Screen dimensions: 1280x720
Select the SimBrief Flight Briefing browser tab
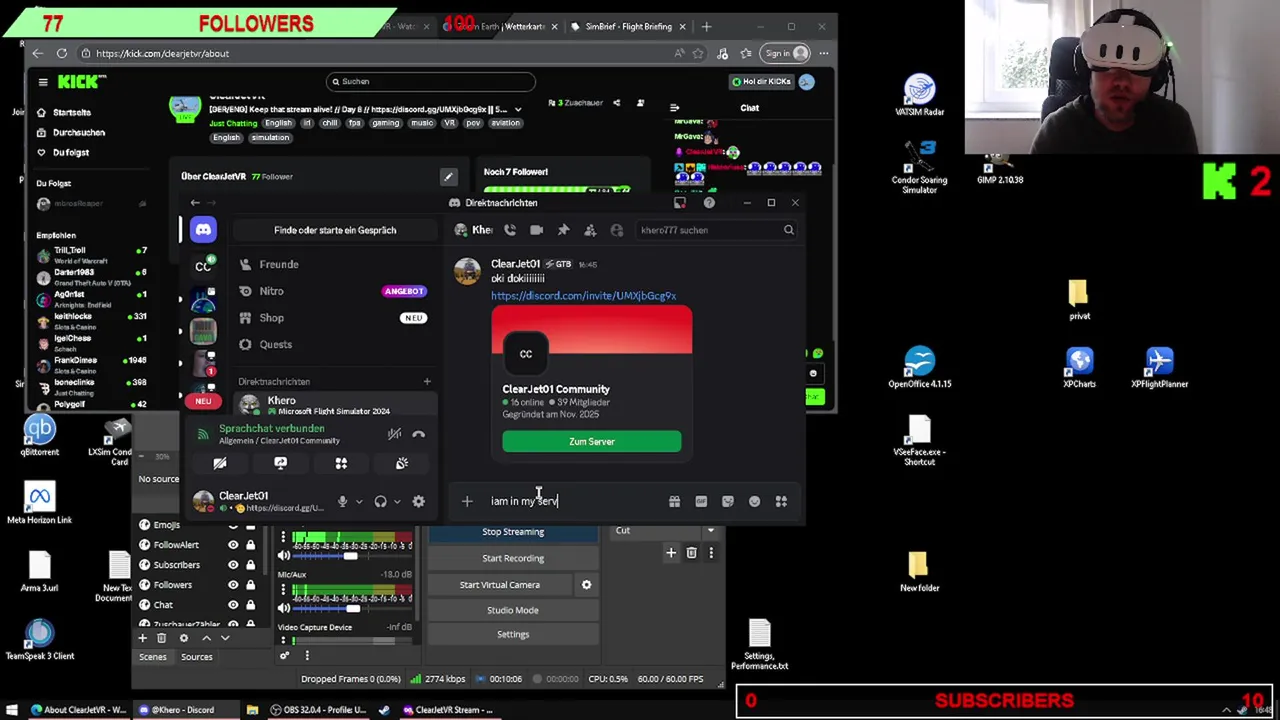pos(628,27)
